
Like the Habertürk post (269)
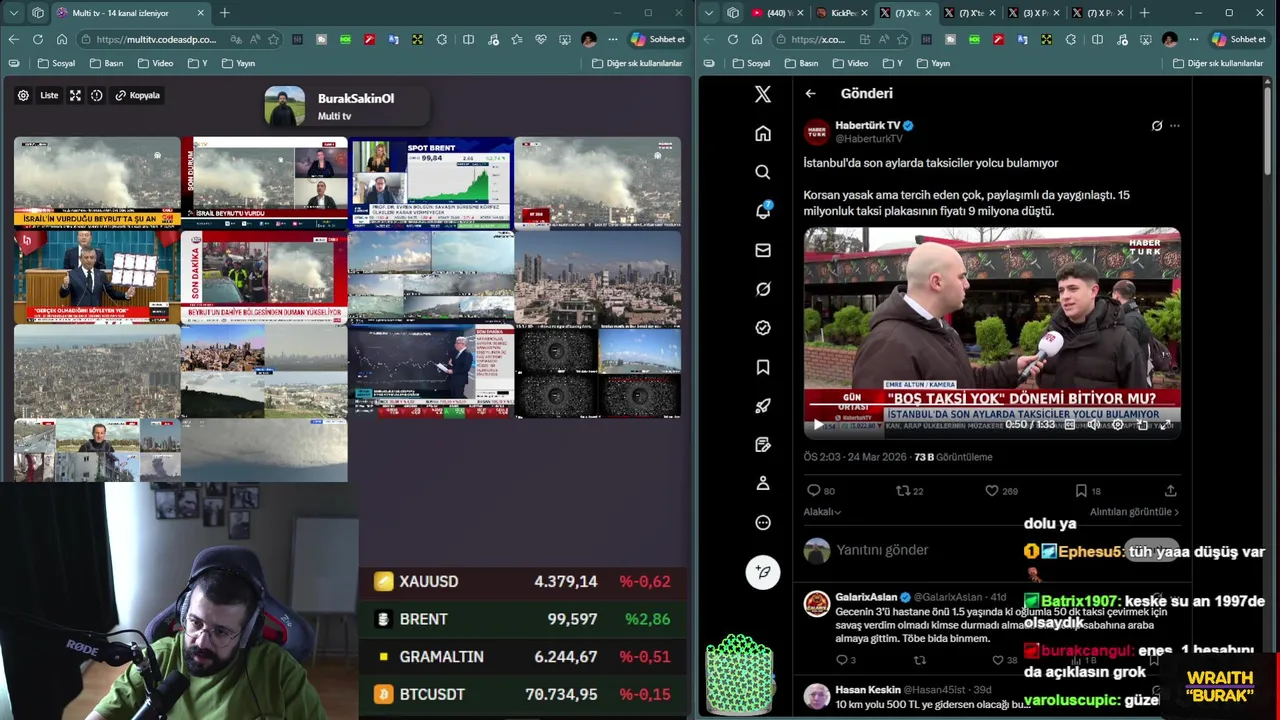1001,491
